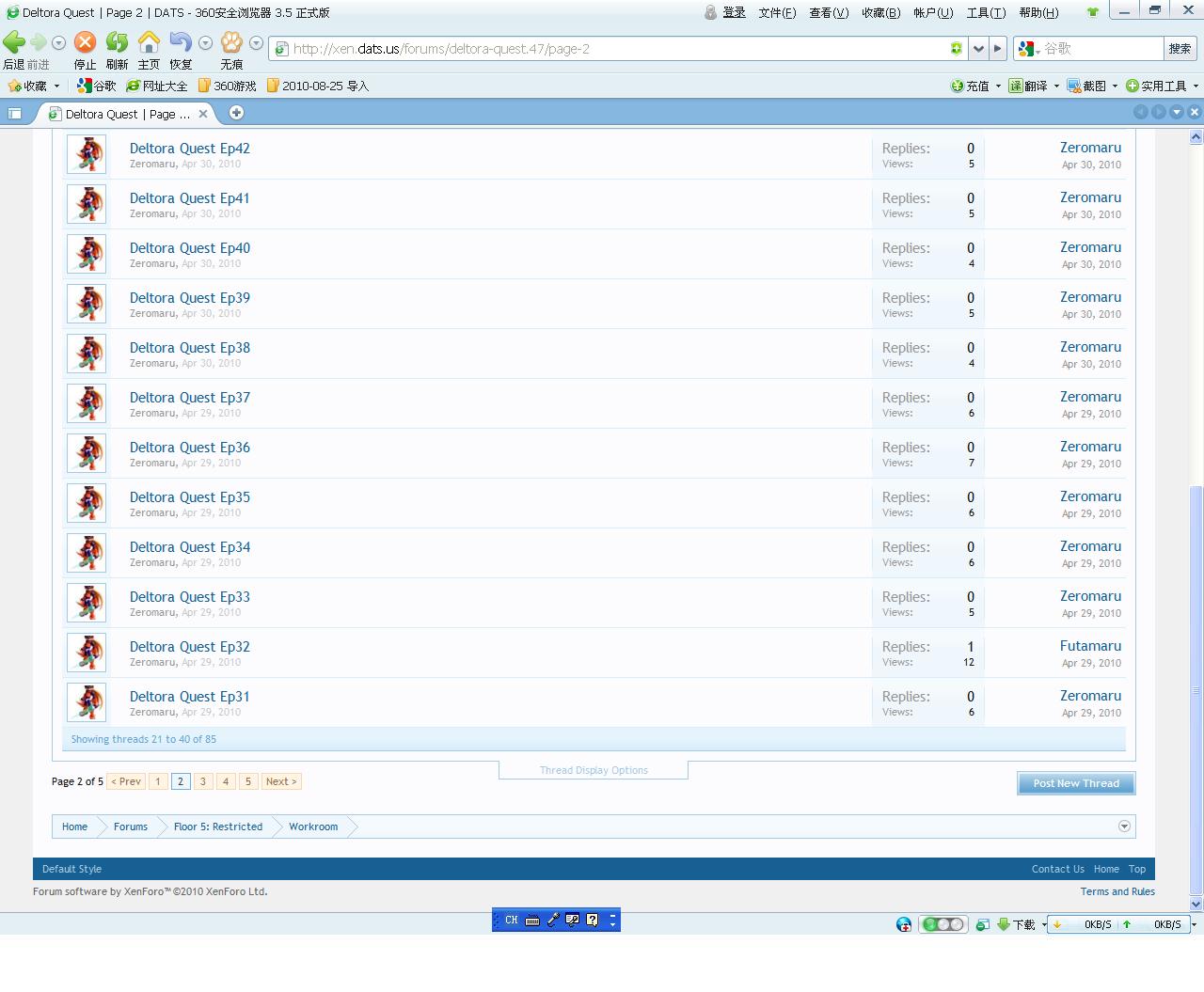Open the File menu 文件(F)
The height and width of the screenshot is (992, 1204).
point(777,12)
